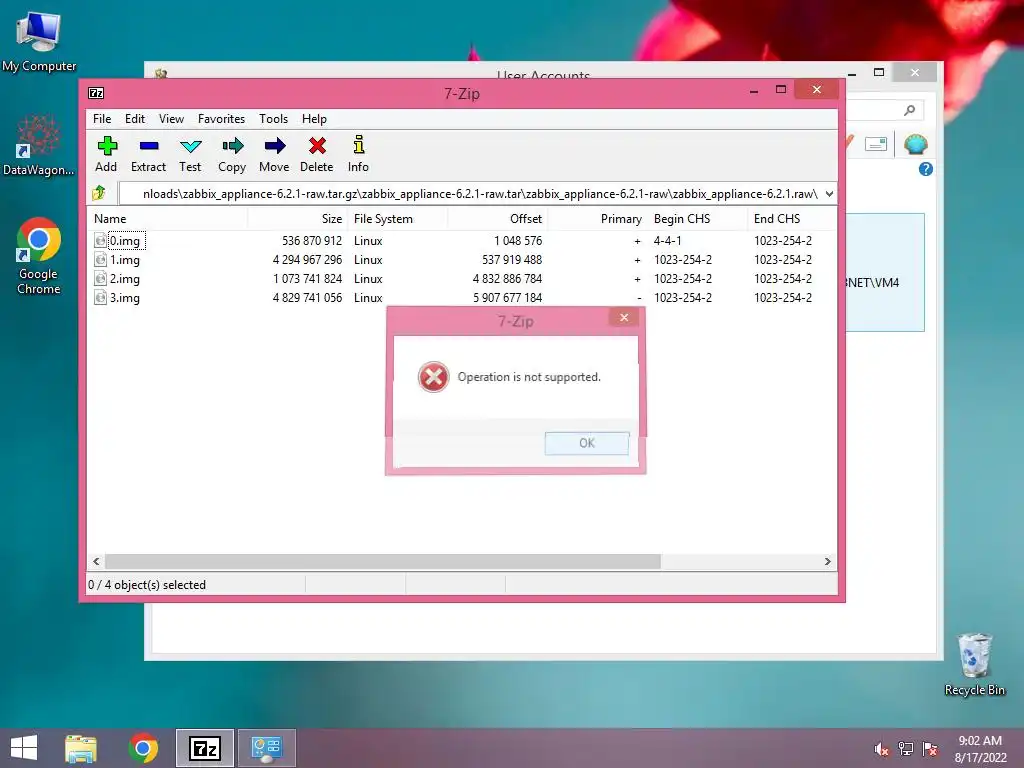The height and width of the screenshot is (768, 1024).
Task: Click the network tray icon
Action: pyautogui.click(x=906, y=749)
